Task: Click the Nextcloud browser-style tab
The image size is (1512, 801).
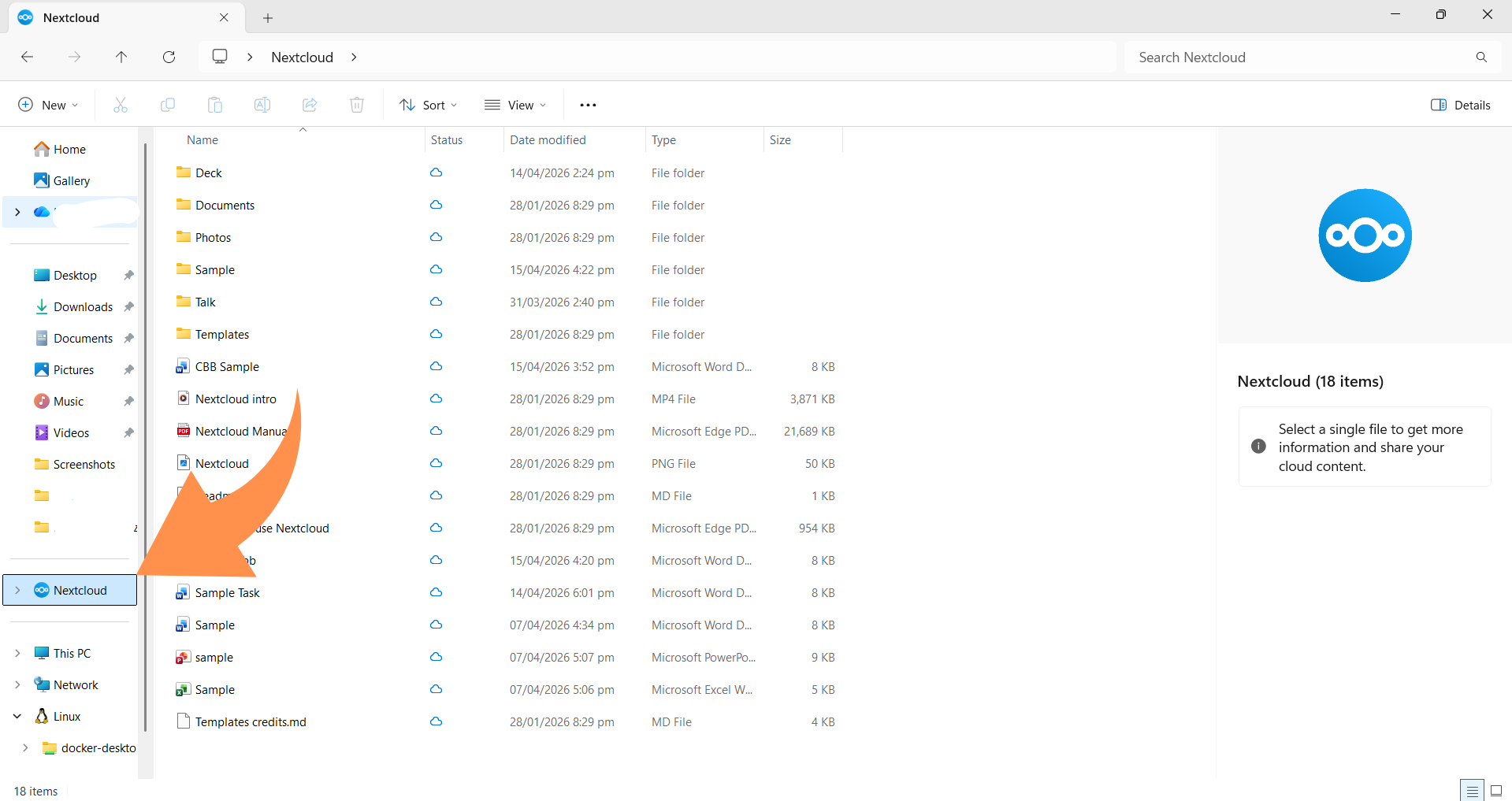Action: tap(126, 17)
